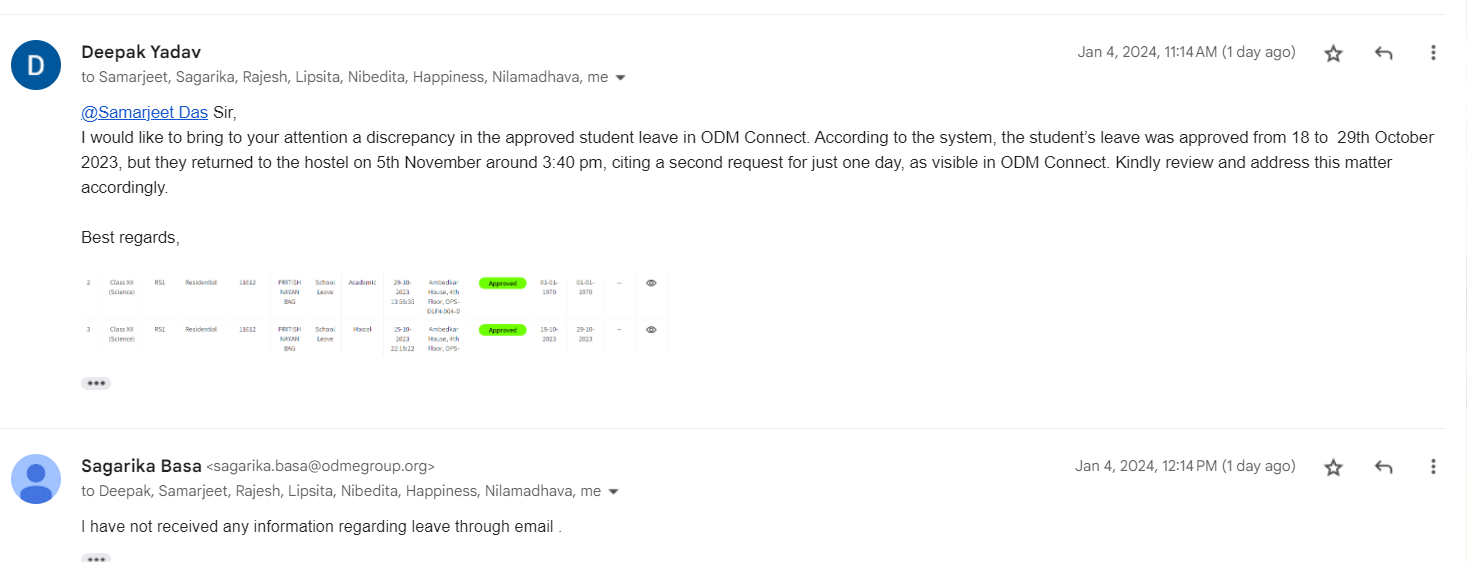
Task: Click sender name Deepak Yadav
Action: [x=141, y=52]
